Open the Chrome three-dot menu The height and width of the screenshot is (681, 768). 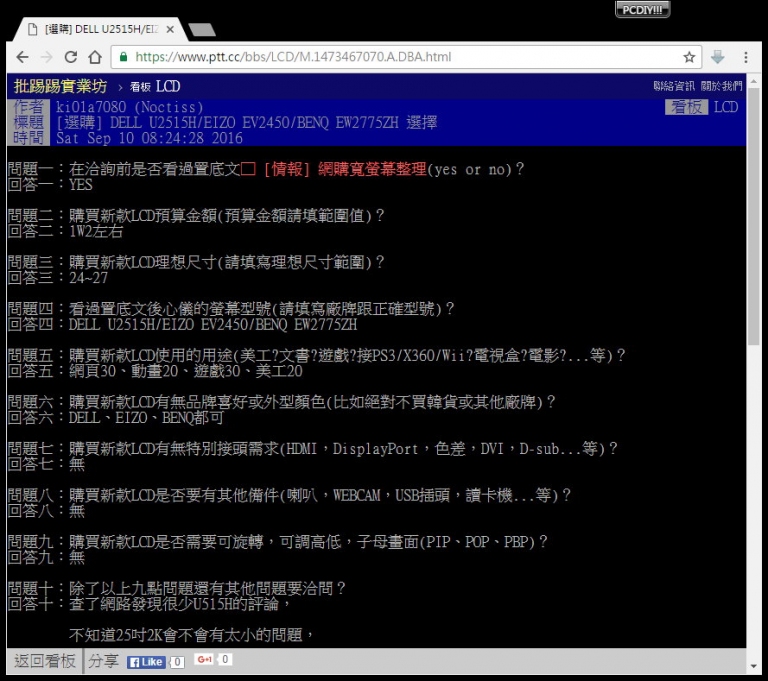(745, 57)
